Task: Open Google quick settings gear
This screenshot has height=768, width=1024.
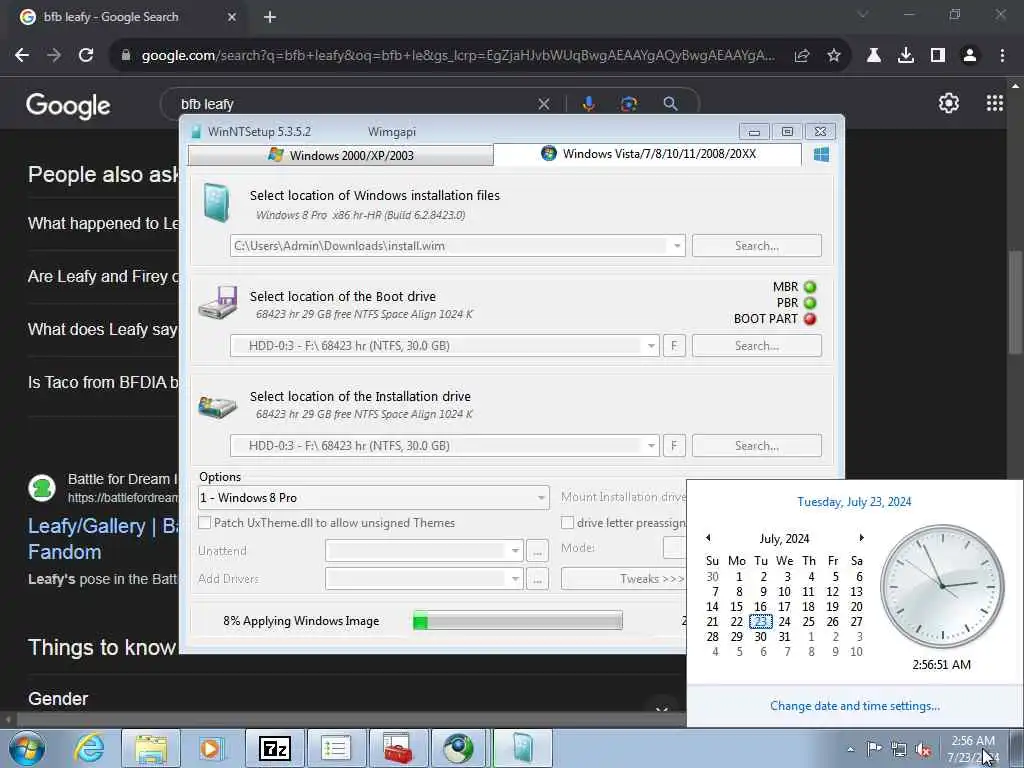Action: pyautogui.click(x=948, y=103)
